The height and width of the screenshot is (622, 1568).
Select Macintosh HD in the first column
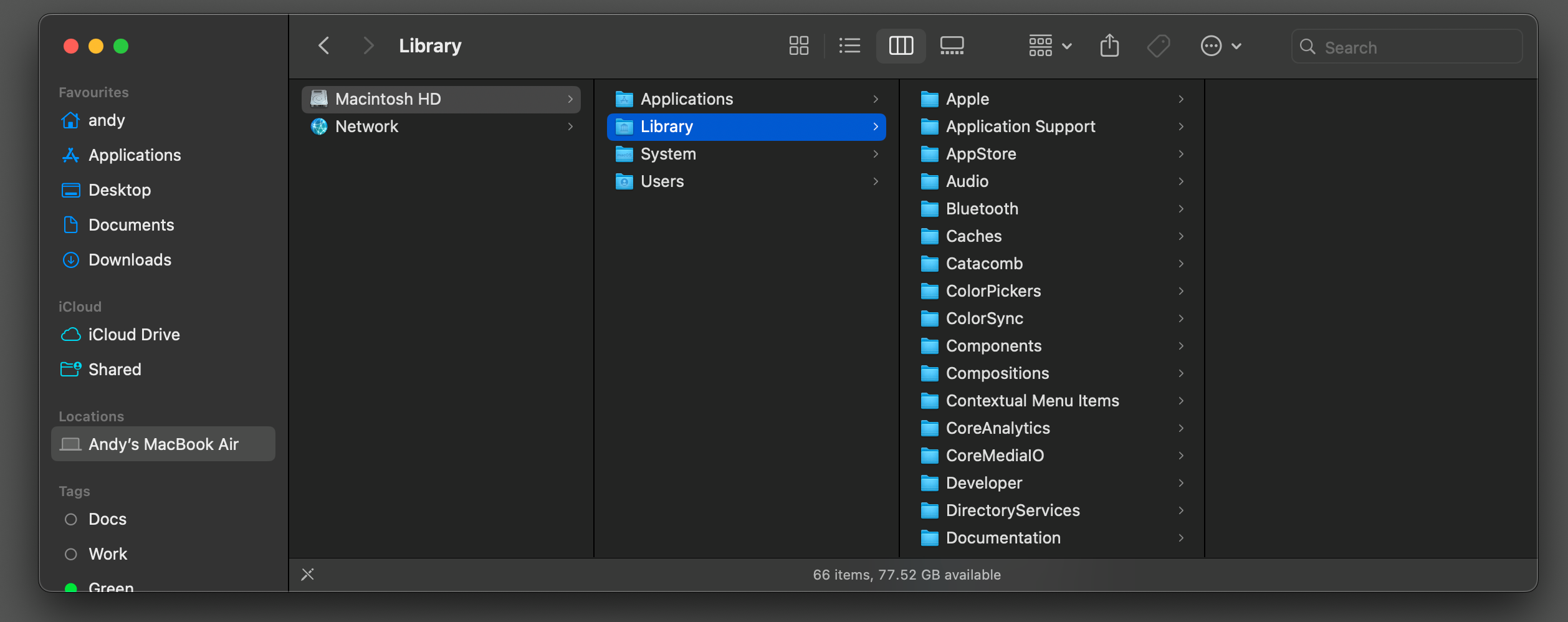(441, 99)
